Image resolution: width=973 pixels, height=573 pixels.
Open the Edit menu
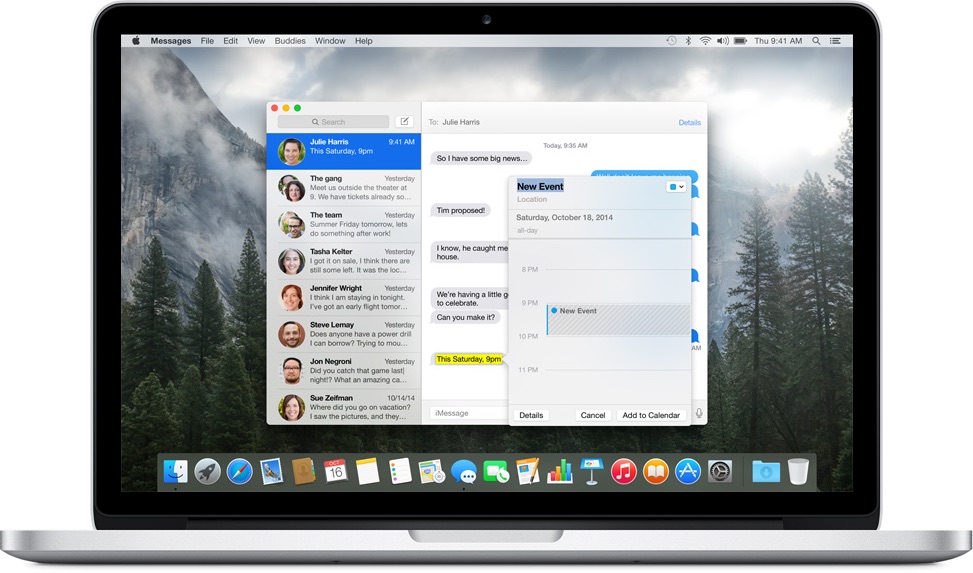coord(231,40)
